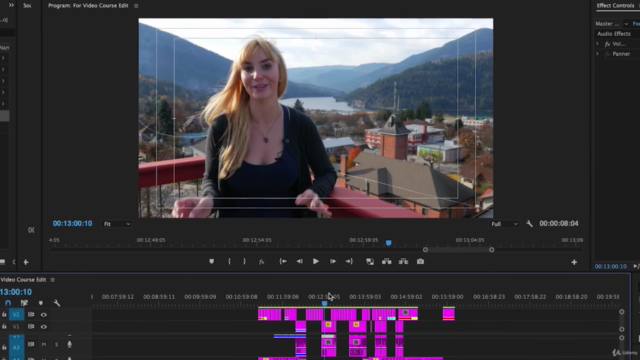Toggle global FX mute in the Program monitor
Screen dimensions: 640x360
(262, 262)
